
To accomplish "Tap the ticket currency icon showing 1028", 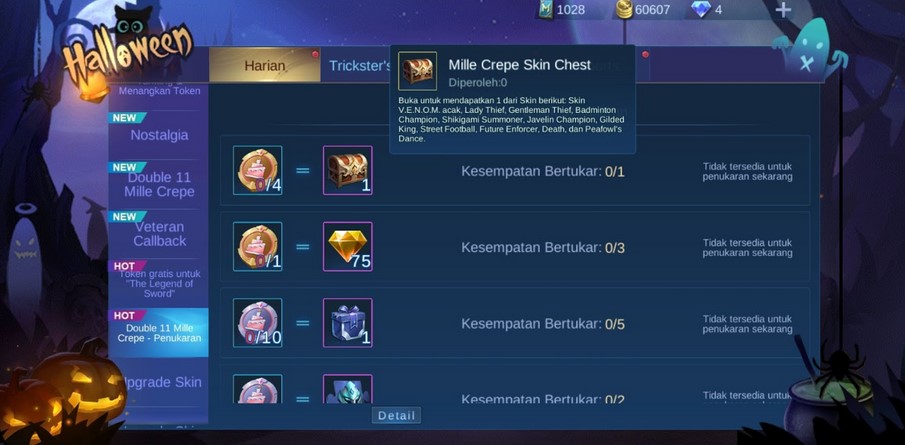I will click(545, 9).
